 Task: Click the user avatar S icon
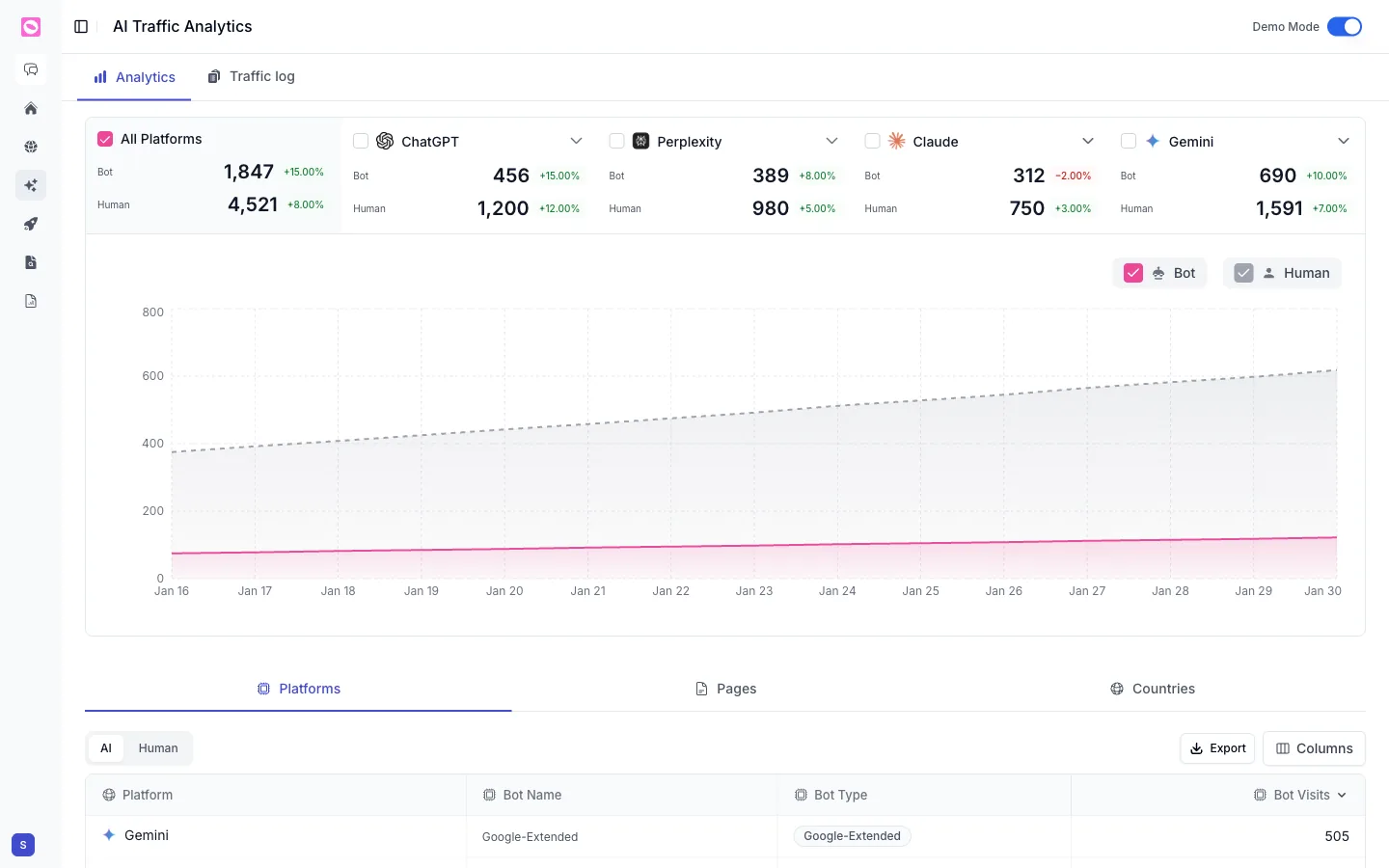(x=23, y=845)
